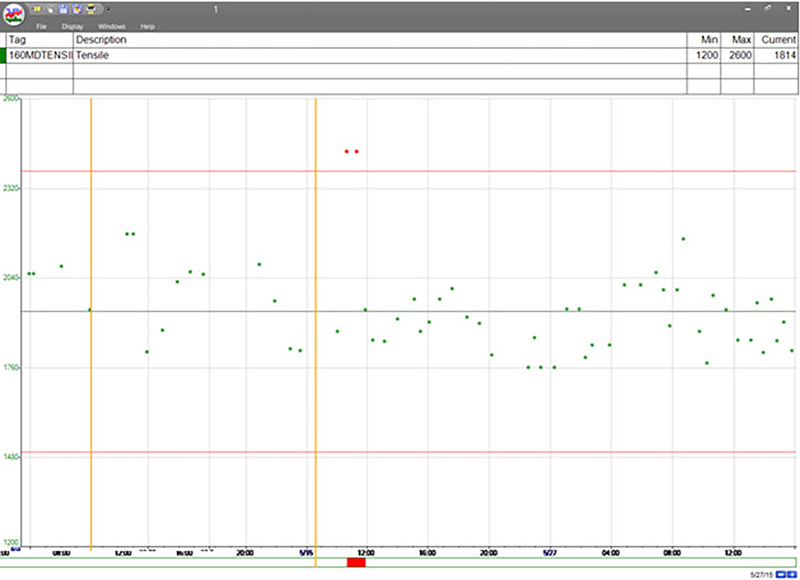
Task: Click the Max column header
Action: [737, 40]
